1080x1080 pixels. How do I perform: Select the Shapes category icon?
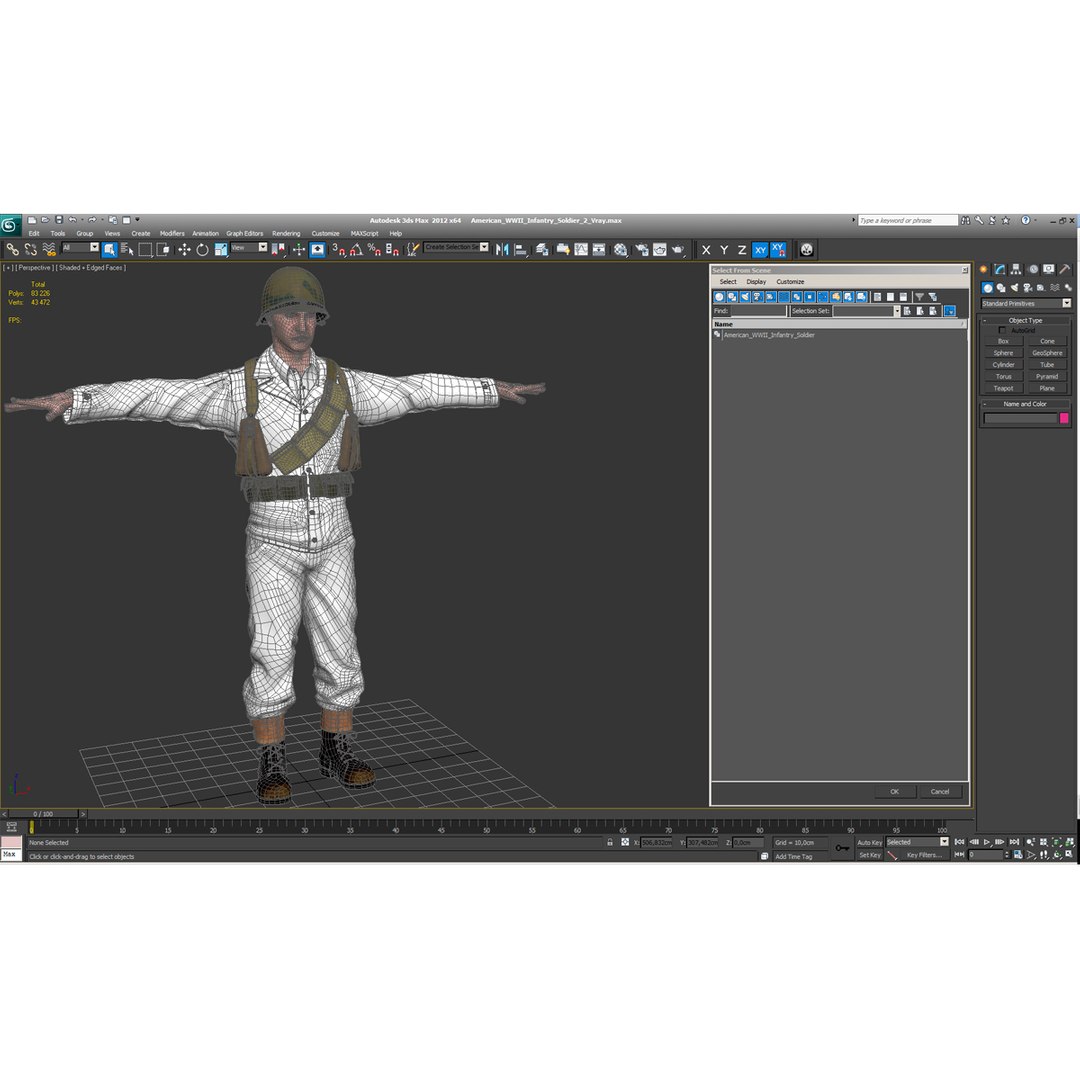point(1001,288)
